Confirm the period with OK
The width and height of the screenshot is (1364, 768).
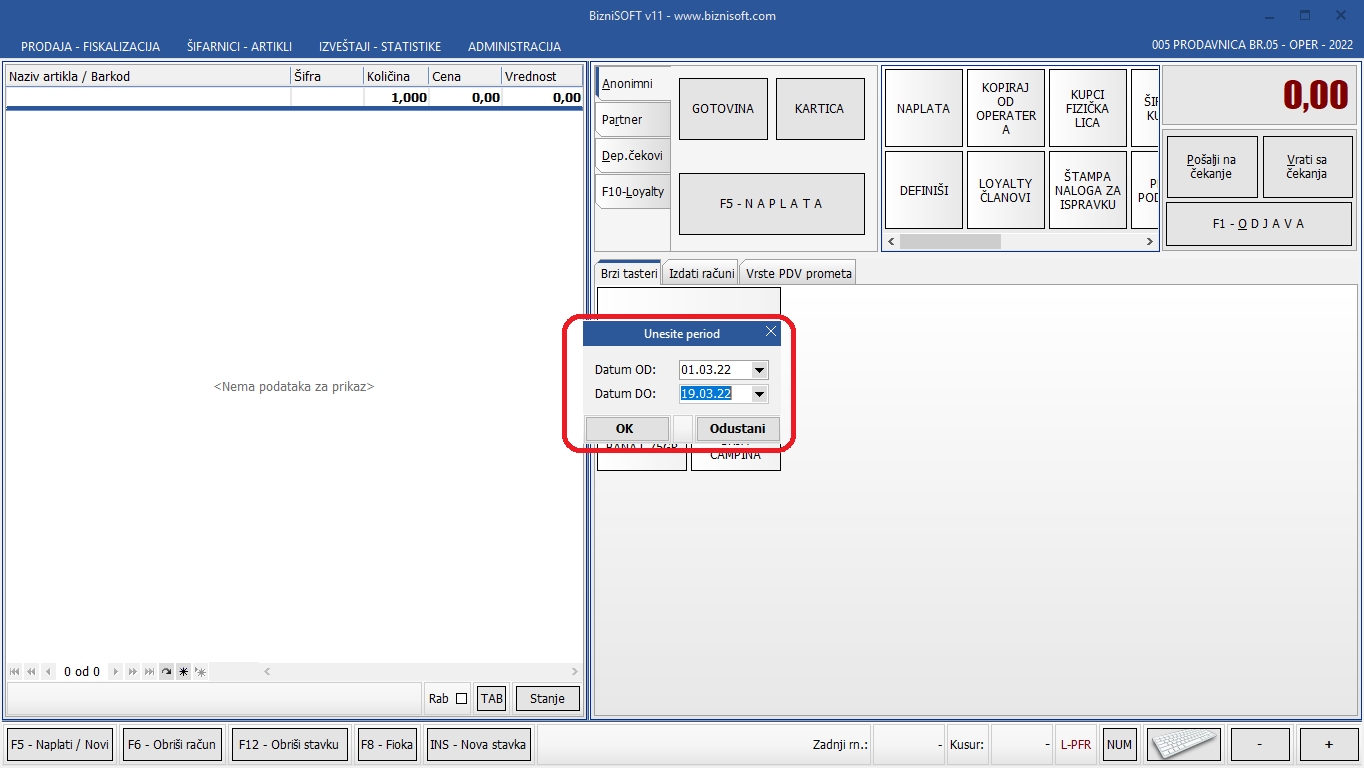[625, 428]
